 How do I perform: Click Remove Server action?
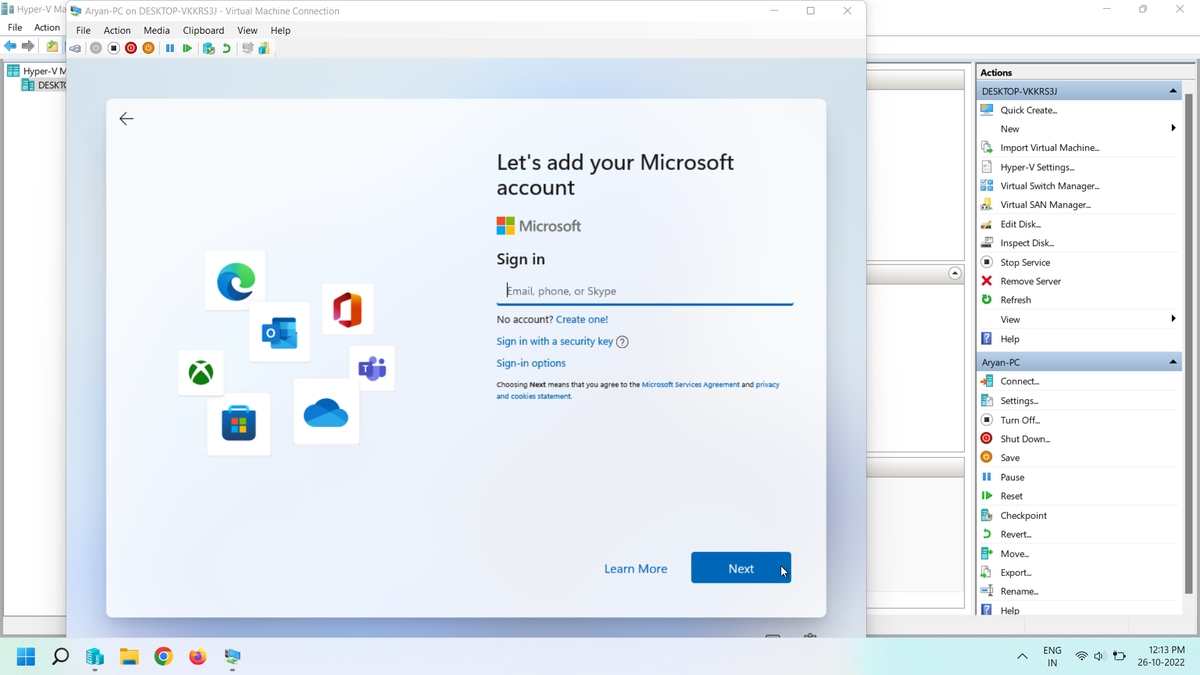(1031, 281)
